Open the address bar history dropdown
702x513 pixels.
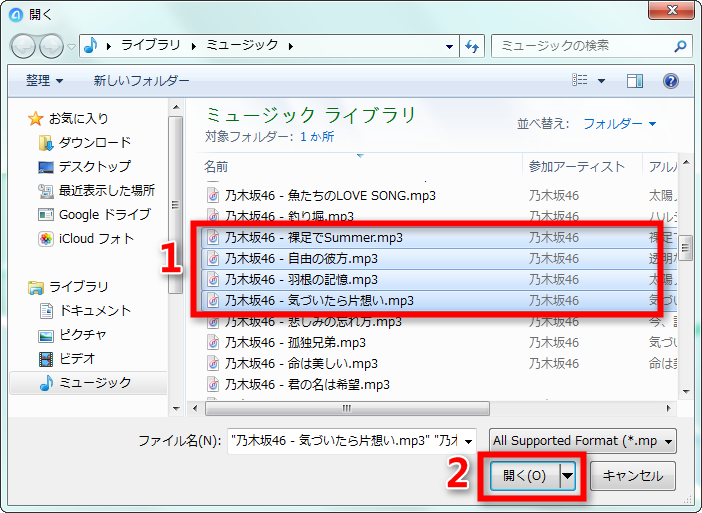coord(449,46)
